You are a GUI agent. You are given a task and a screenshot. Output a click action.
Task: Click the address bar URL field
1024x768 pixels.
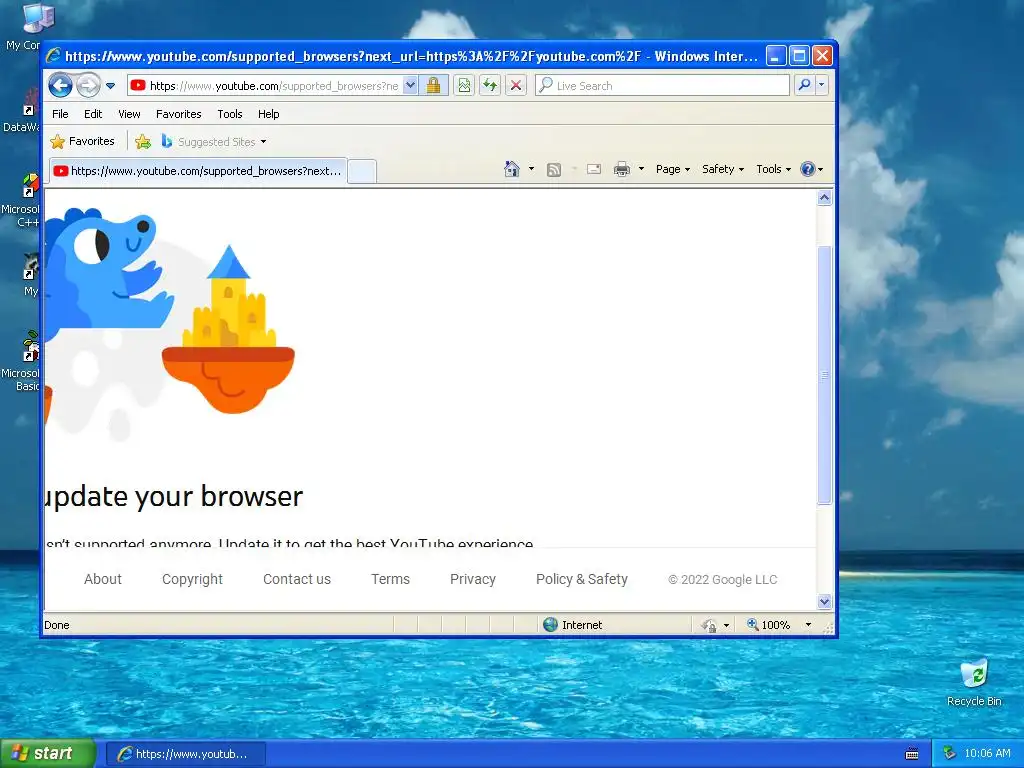(x=274, y=86)
